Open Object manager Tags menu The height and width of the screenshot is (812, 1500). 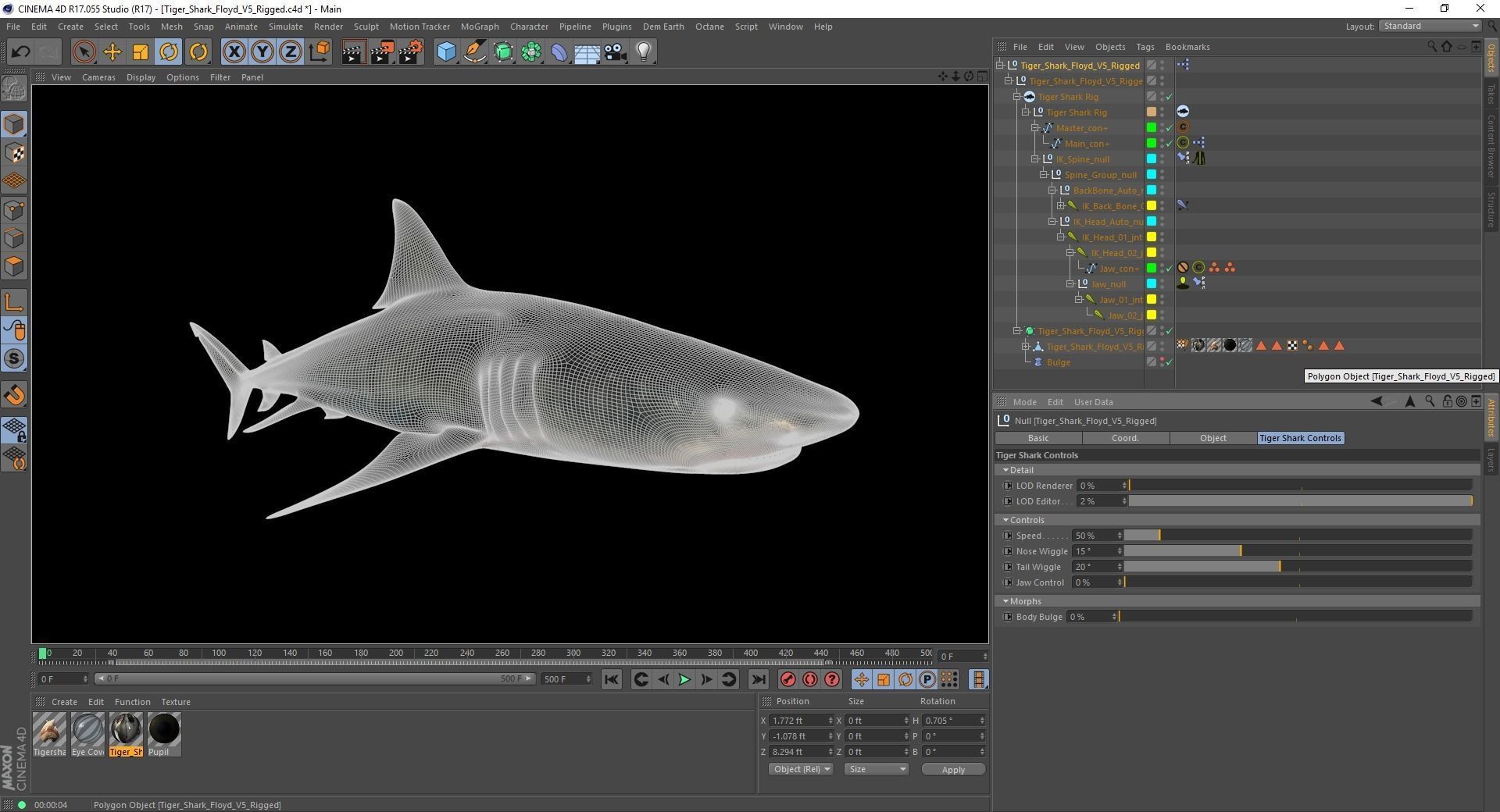pyautogui.click(x=1145, y=47)
